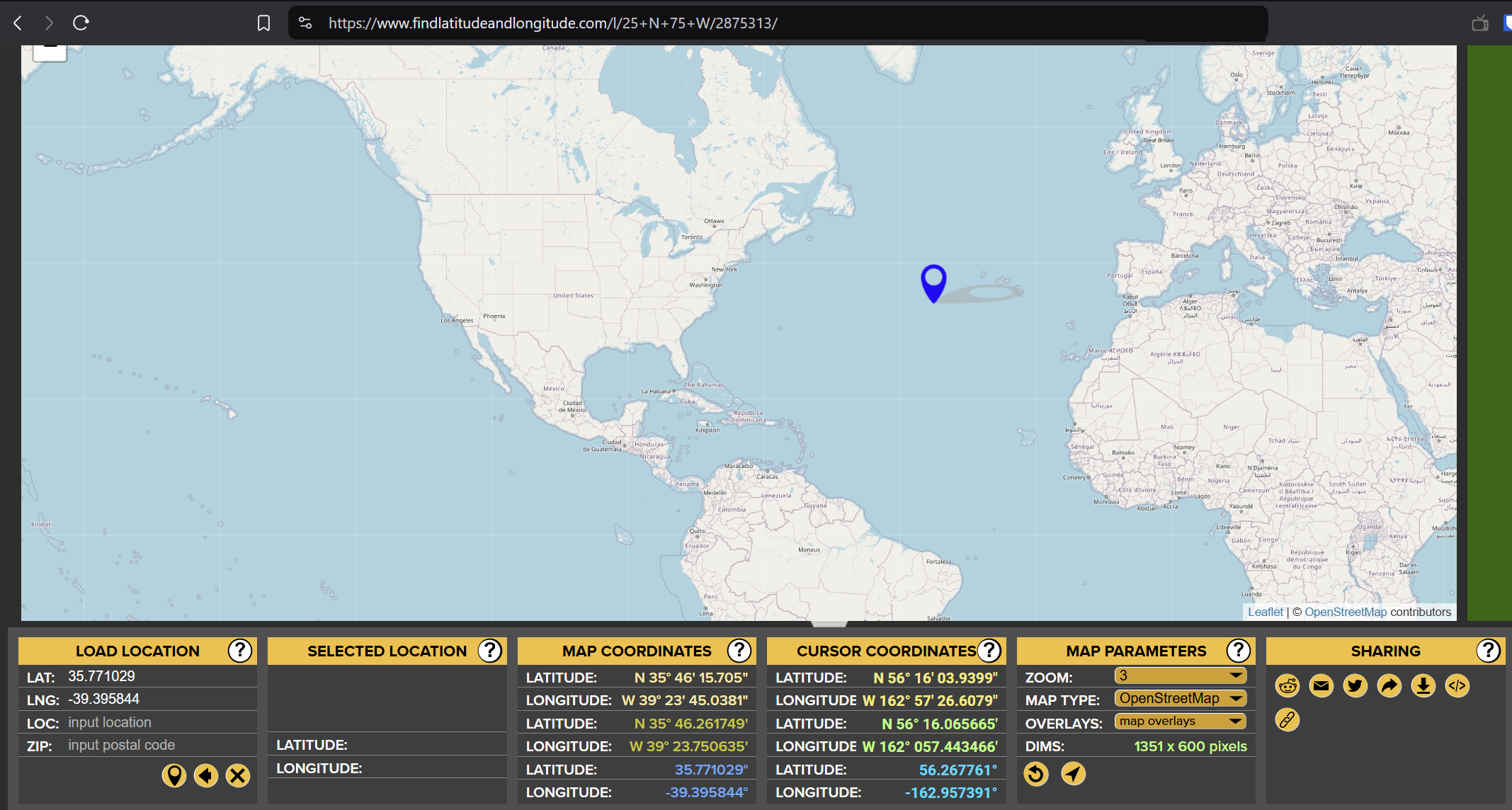Click the 'W 39° 23.750635'' value
Screen dimensions: 1512x810
coord(688,746)
